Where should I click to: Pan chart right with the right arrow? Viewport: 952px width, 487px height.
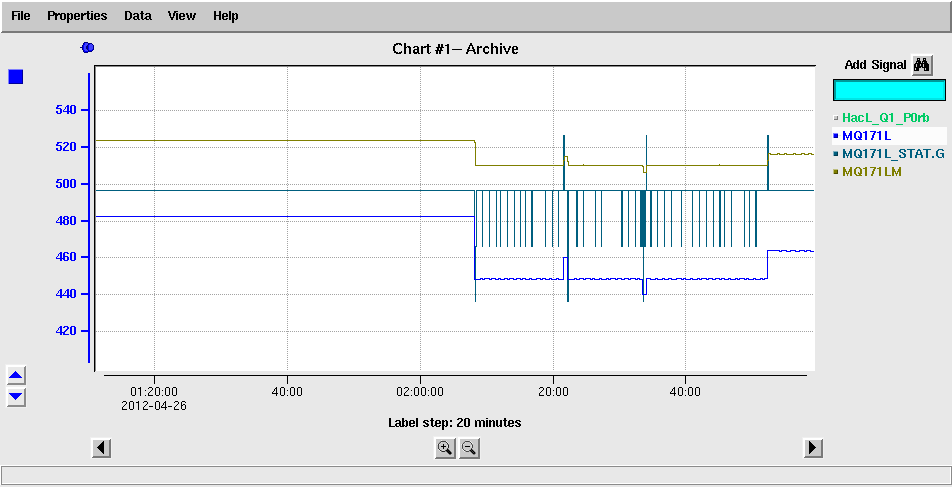click(813, 448)
